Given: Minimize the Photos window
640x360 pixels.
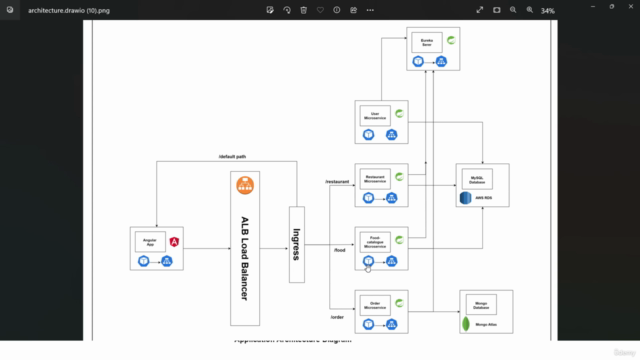Looking at the screenshot, I should (x=593, y=7).
